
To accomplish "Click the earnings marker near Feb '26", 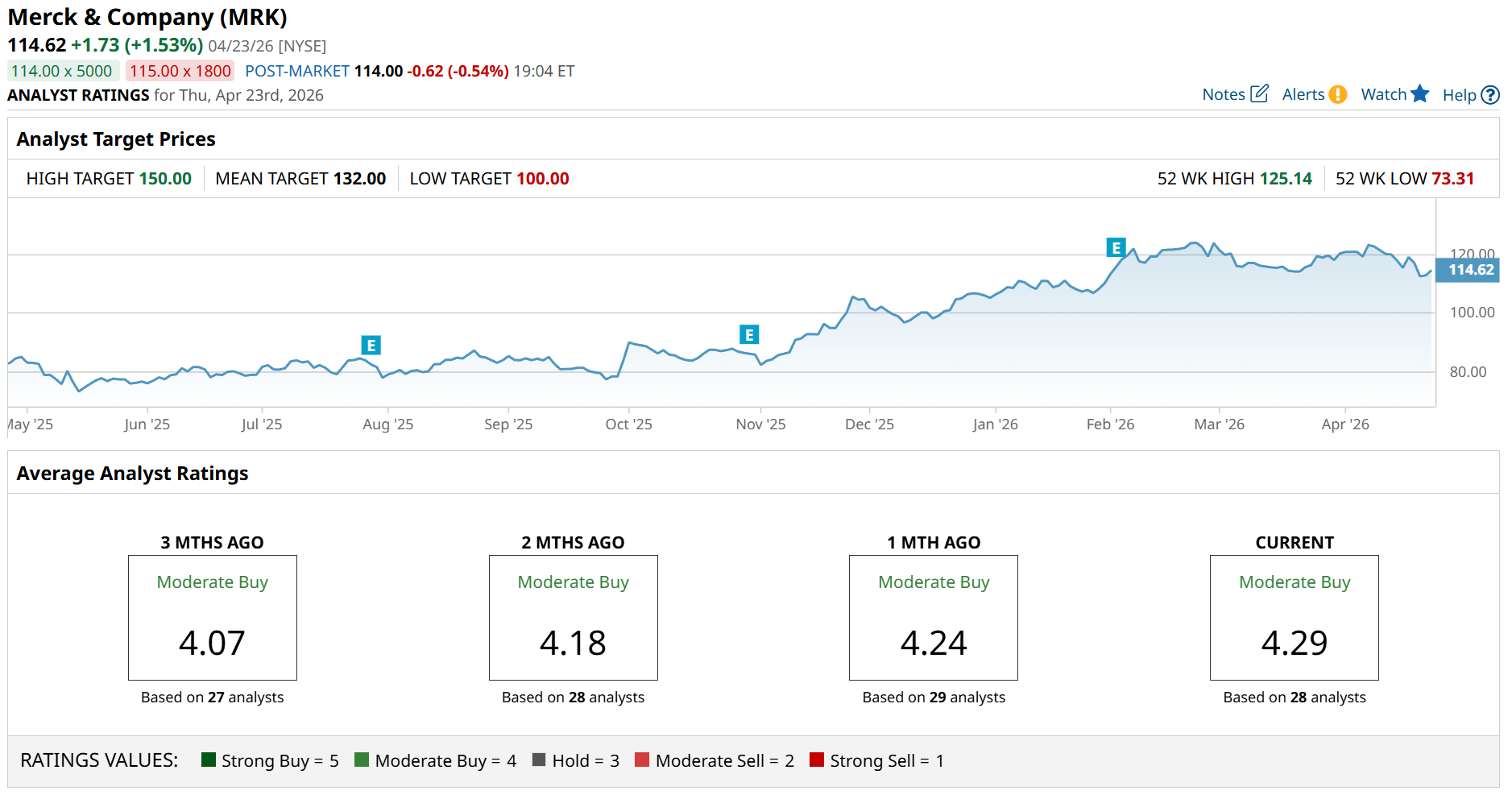I will pos(1116,247).
